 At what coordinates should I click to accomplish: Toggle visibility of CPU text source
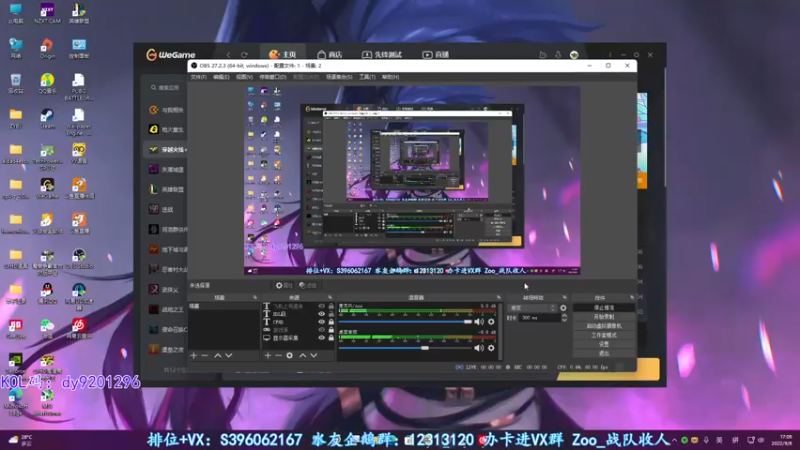(321, 322)
